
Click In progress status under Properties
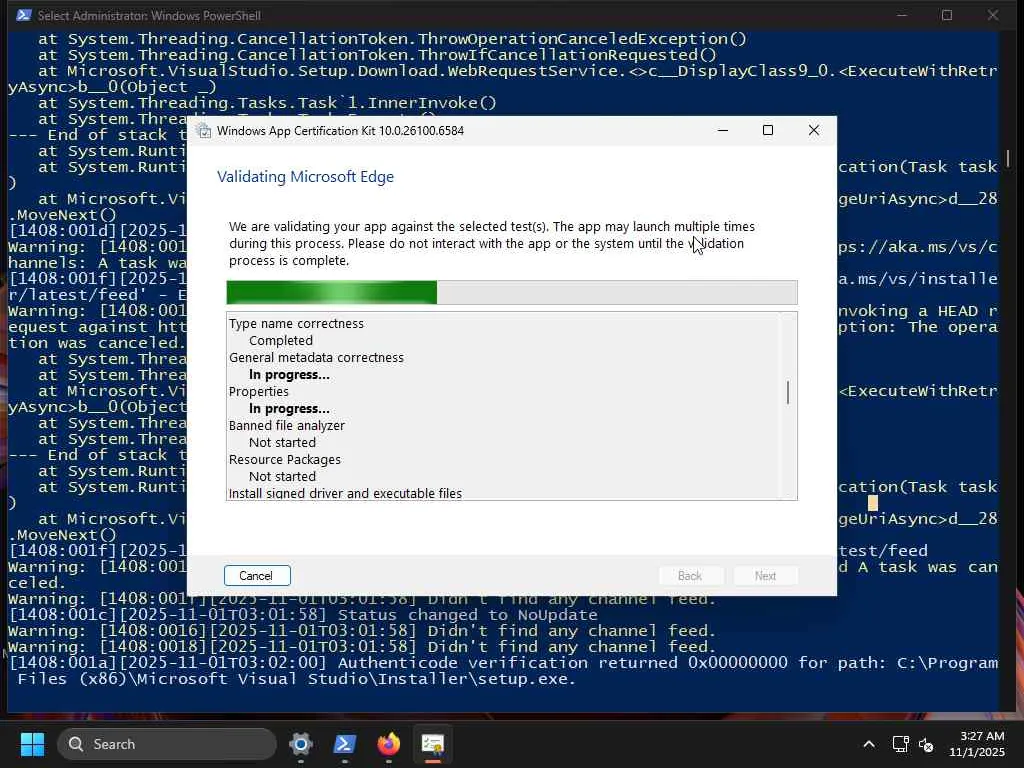click(x=289, y=409)
